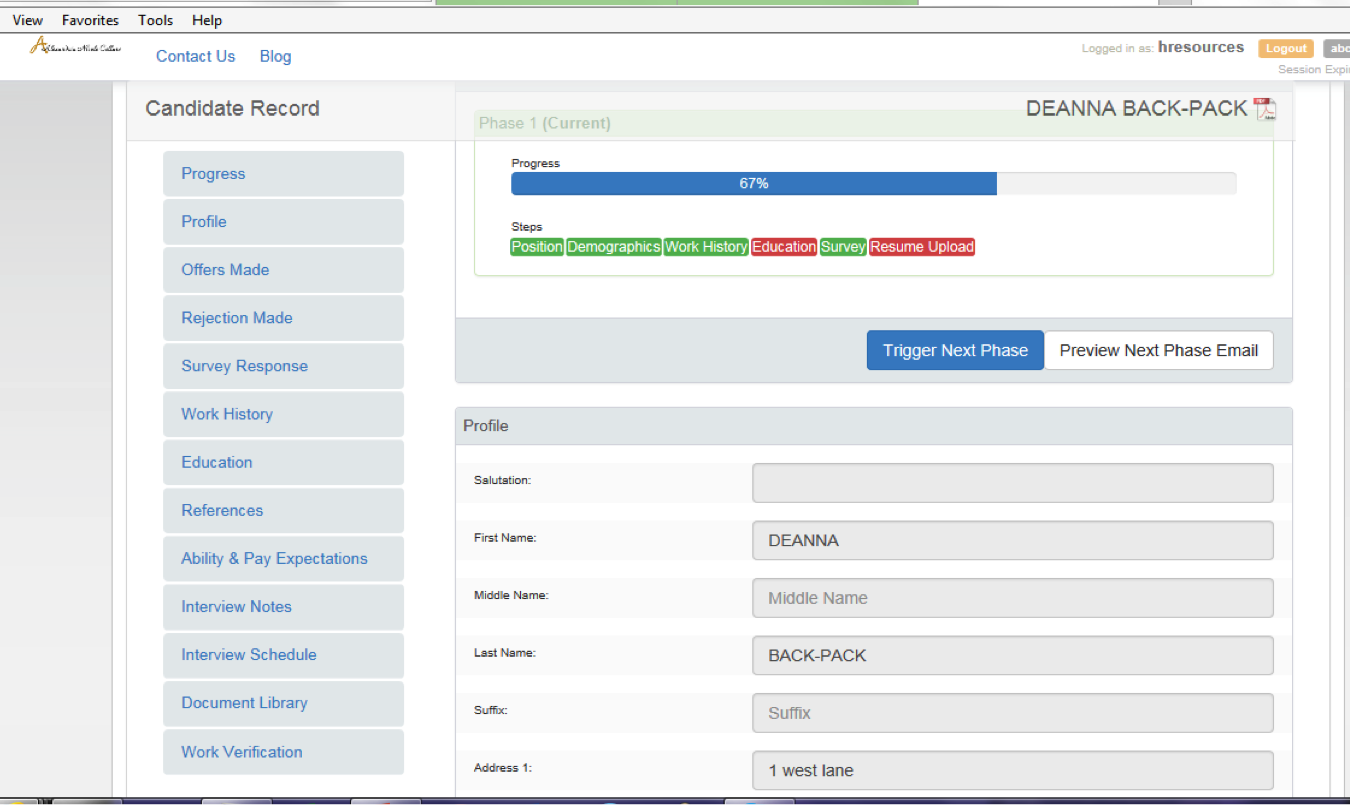Select the Position step badge
Viewport: 1350px width, 805px height.
(x=536, y=246)
